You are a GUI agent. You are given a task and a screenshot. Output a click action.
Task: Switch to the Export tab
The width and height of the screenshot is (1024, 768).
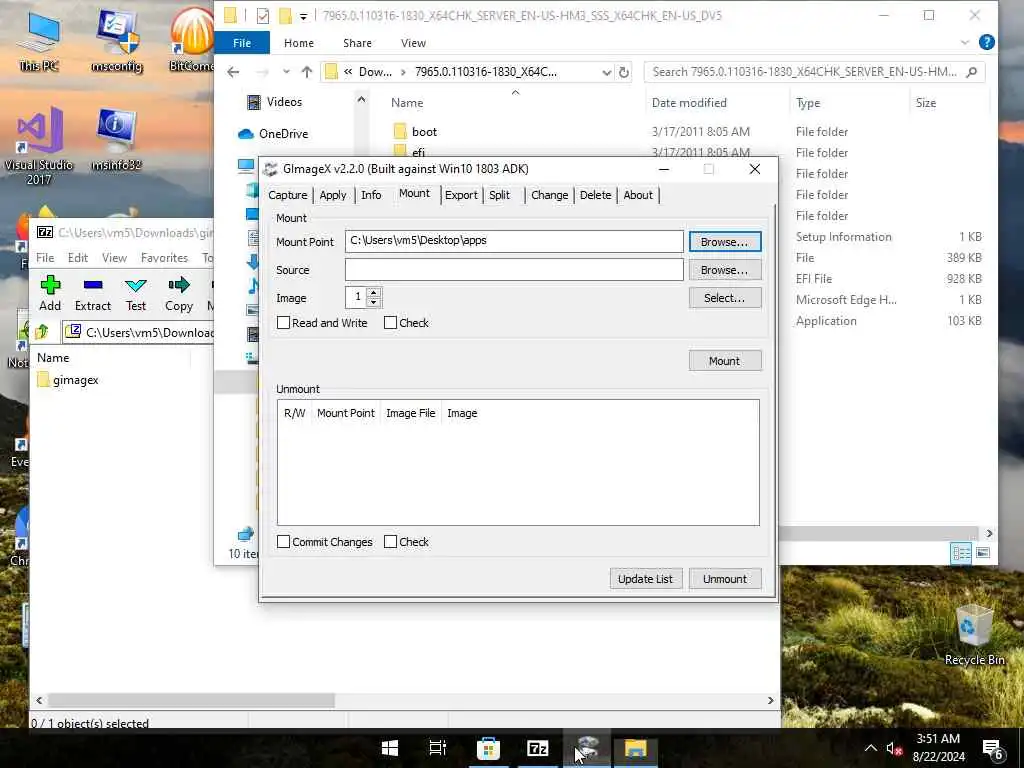click(x=461, y=195)
